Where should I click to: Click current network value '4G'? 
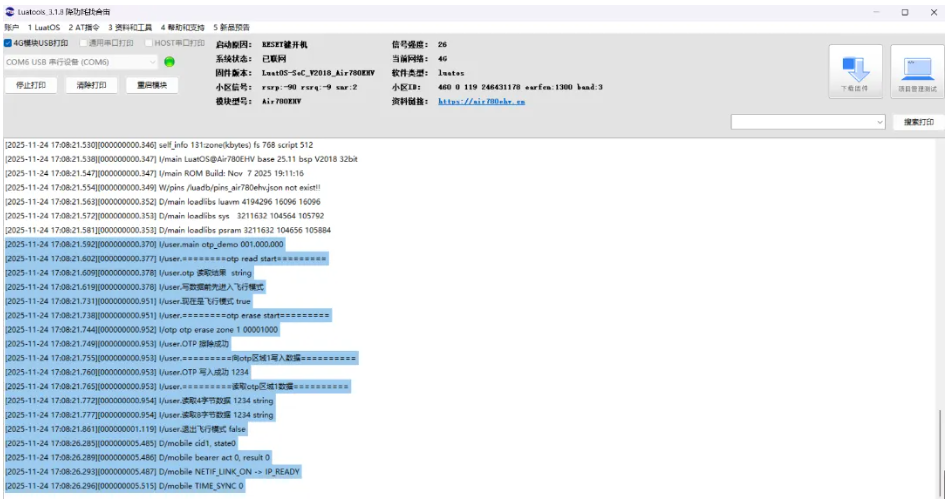[x=442, y=59]
